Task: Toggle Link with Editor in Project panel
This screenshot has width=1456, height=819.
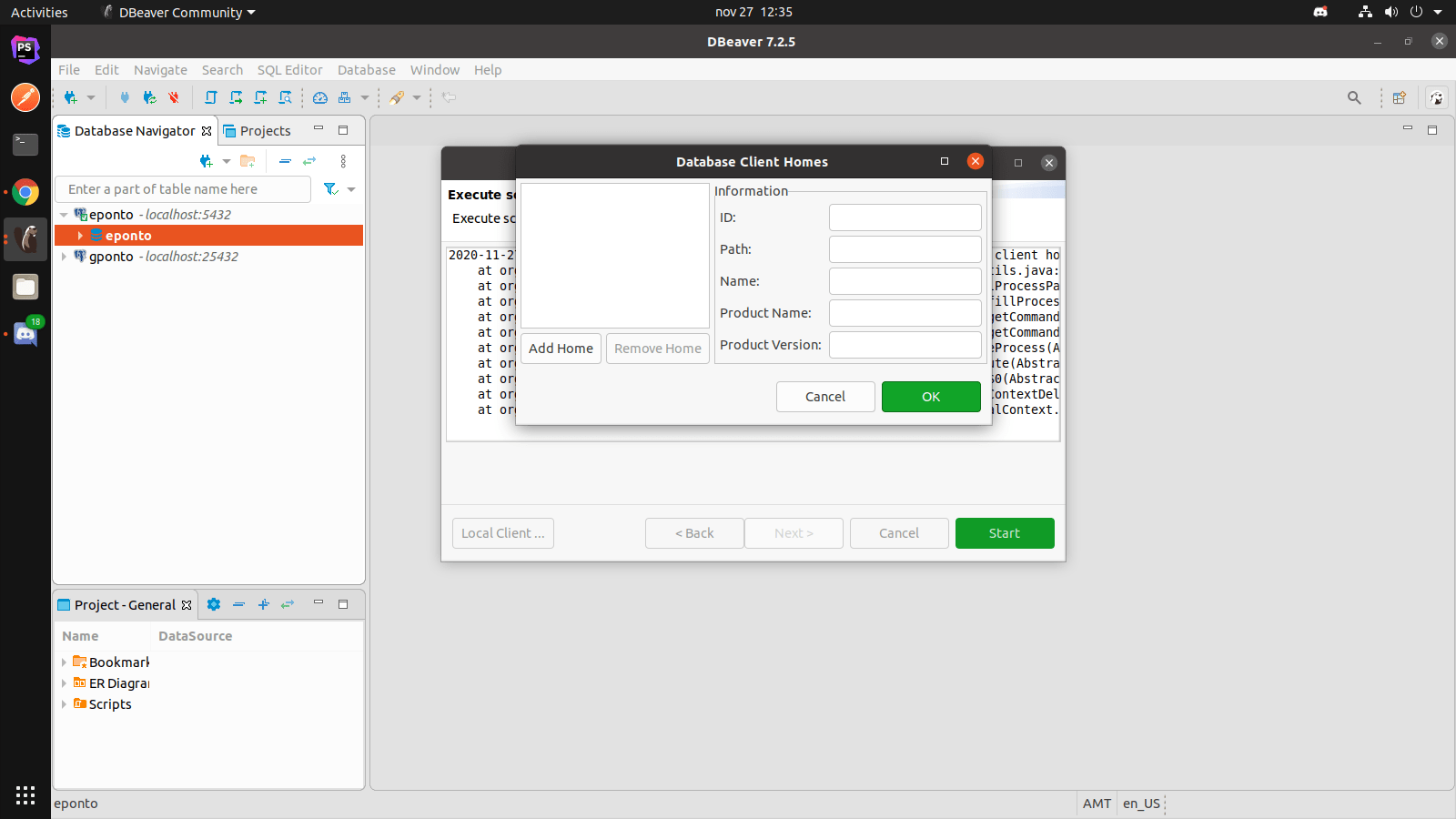Action: coord(288,604)
